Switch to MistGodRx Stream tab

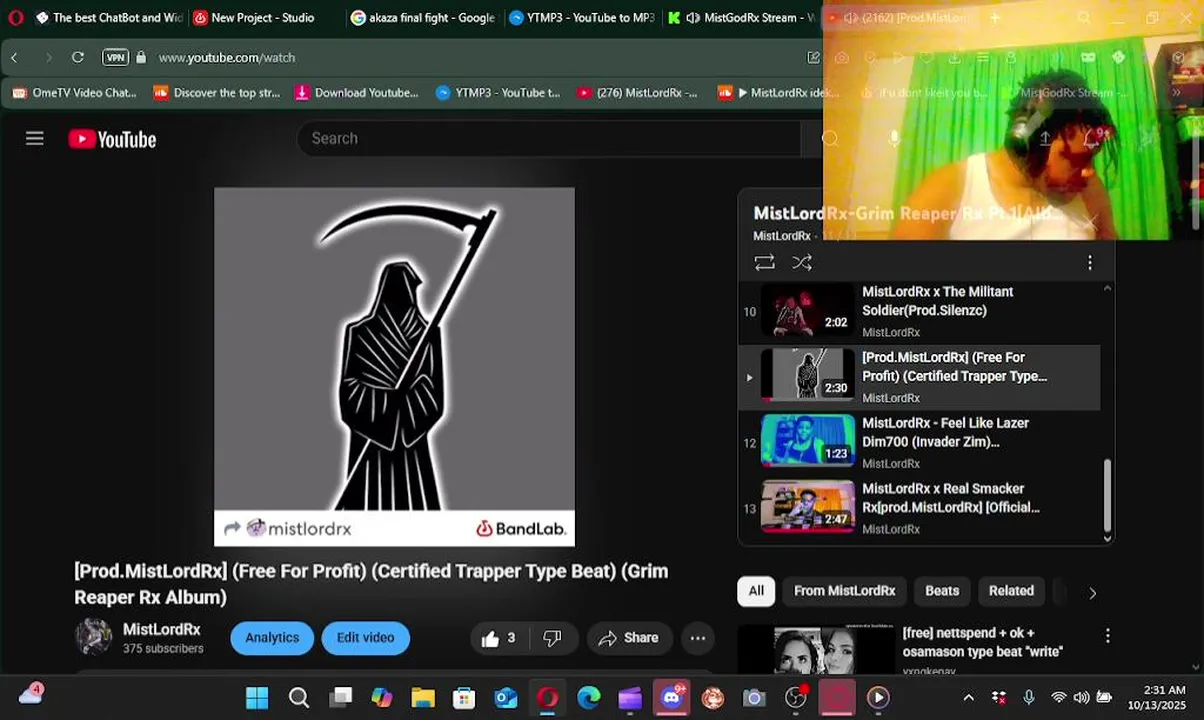tap(740, 18)
